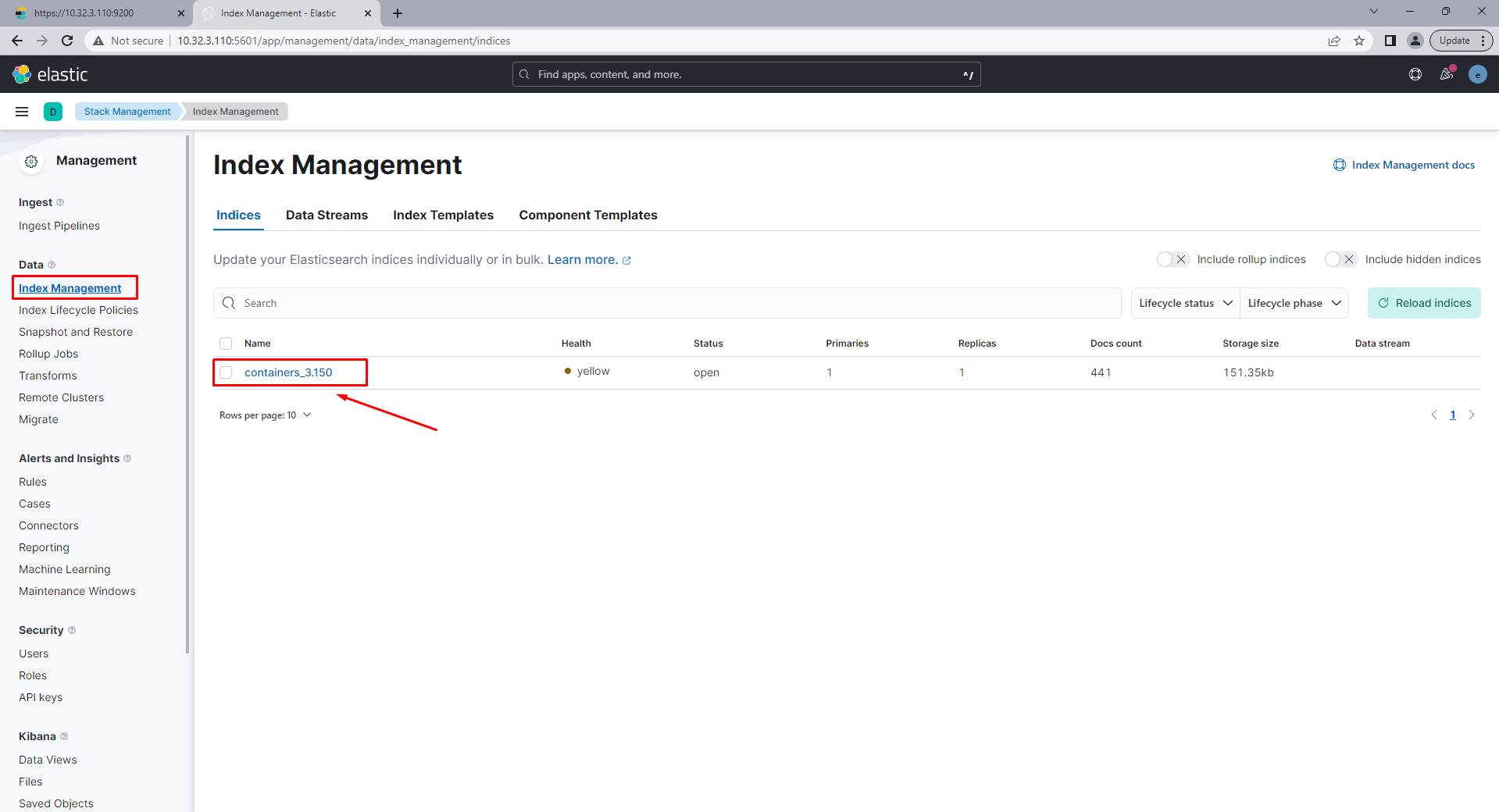Open the Learn more link

pos(589,260)
